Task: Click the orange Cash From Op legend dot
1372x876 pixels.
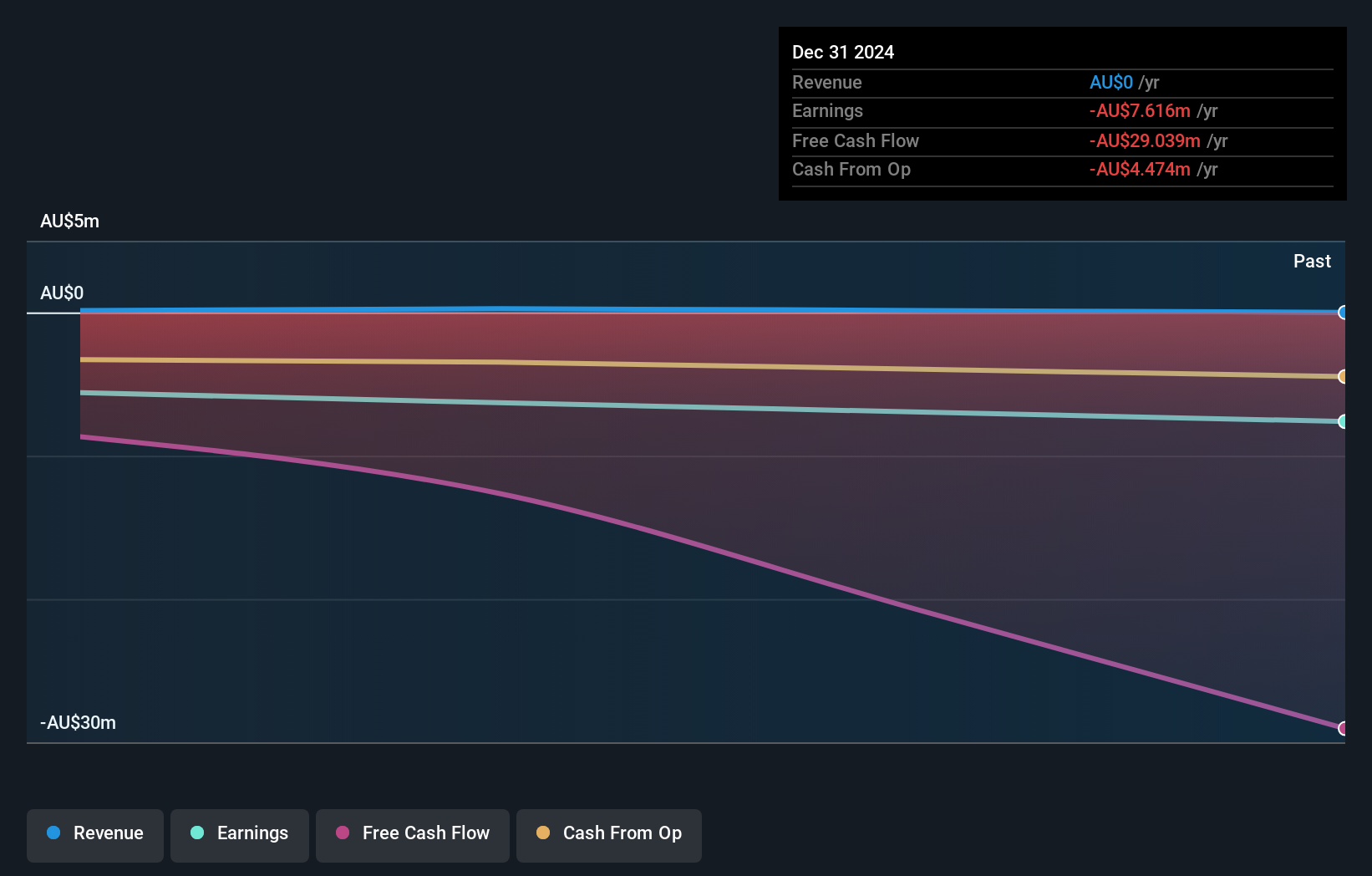Action: [x=543, y=833]
